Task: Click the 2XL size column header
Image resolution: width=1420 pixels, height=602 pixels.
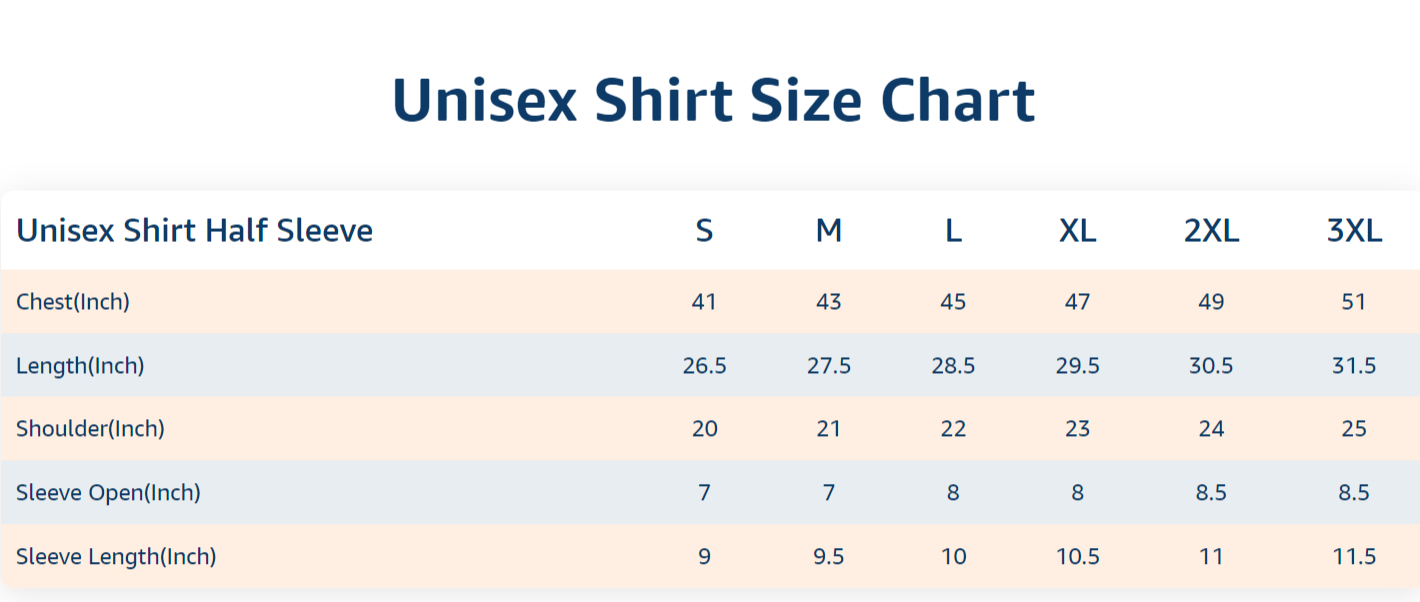Action: [1211, 231]
